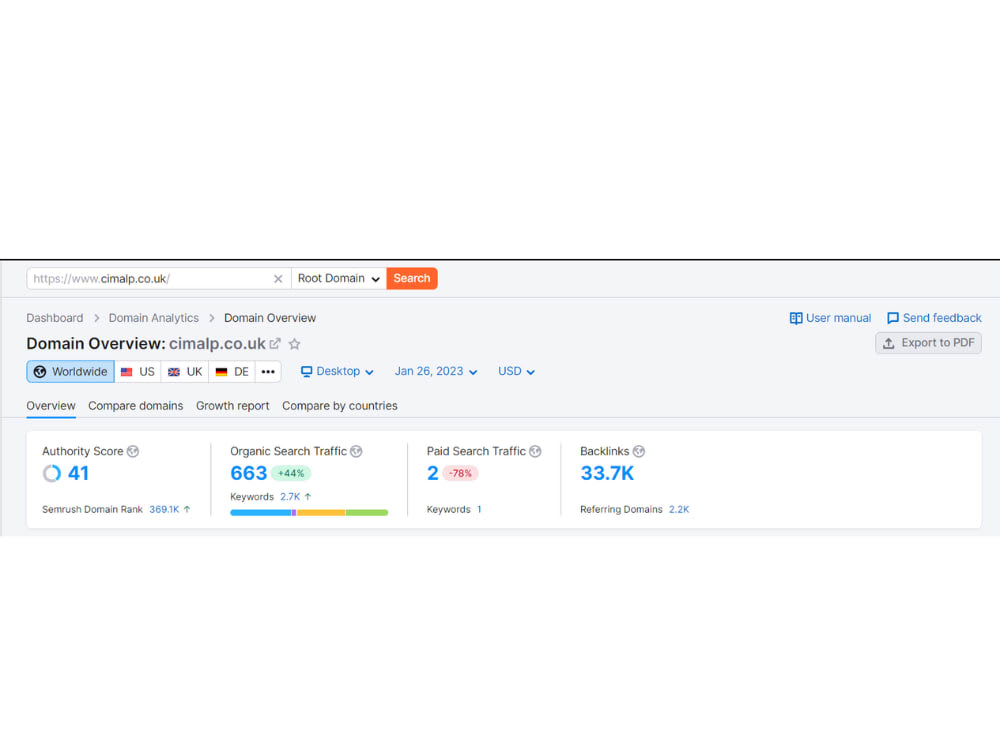Open organic Keywords 2.7K value
The height and width of the screenshot is (750, 1000).
pos(290,497)
